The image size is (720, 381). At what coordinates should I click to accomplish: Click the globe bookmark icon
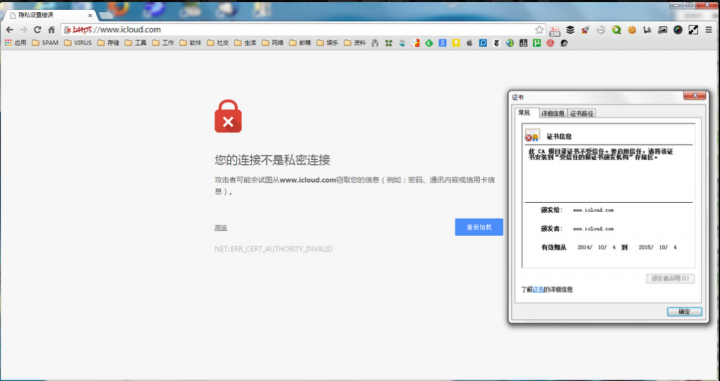click(x=510, y=43)
